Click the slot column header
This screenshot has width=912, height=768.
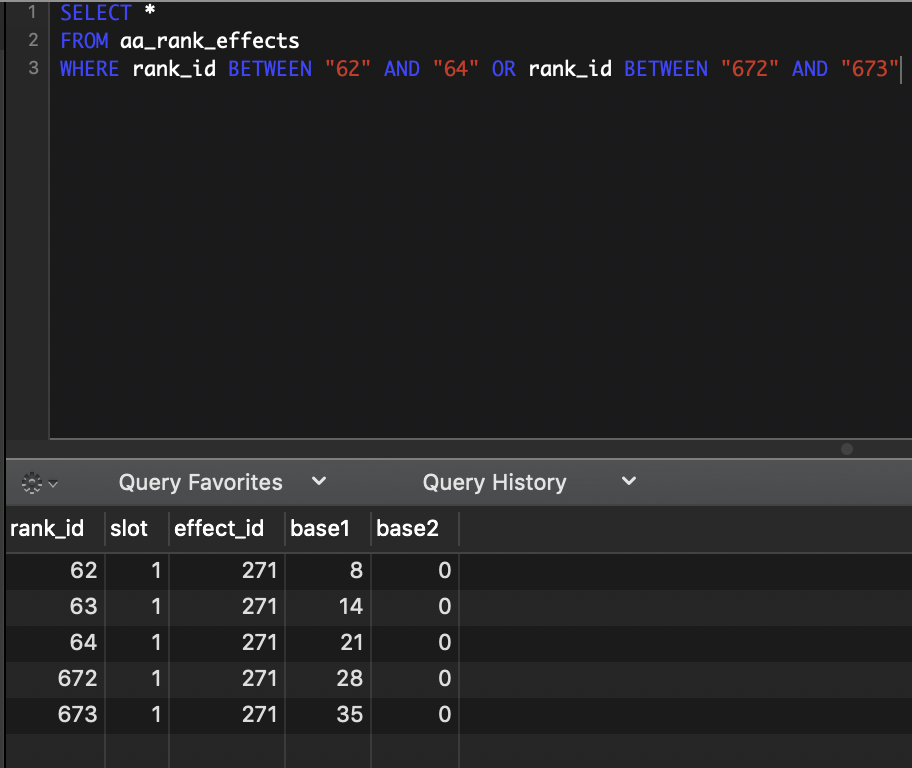[x=129, y=529]
